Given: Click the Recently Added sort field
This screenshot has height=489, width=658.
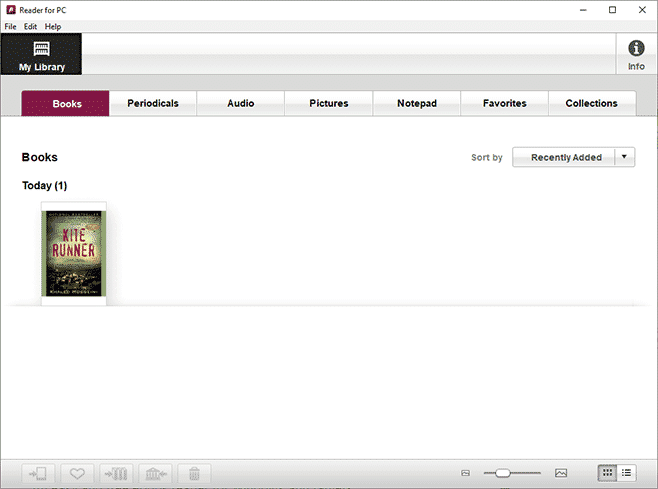Looking at the screenshot, I should coord(565,157).
